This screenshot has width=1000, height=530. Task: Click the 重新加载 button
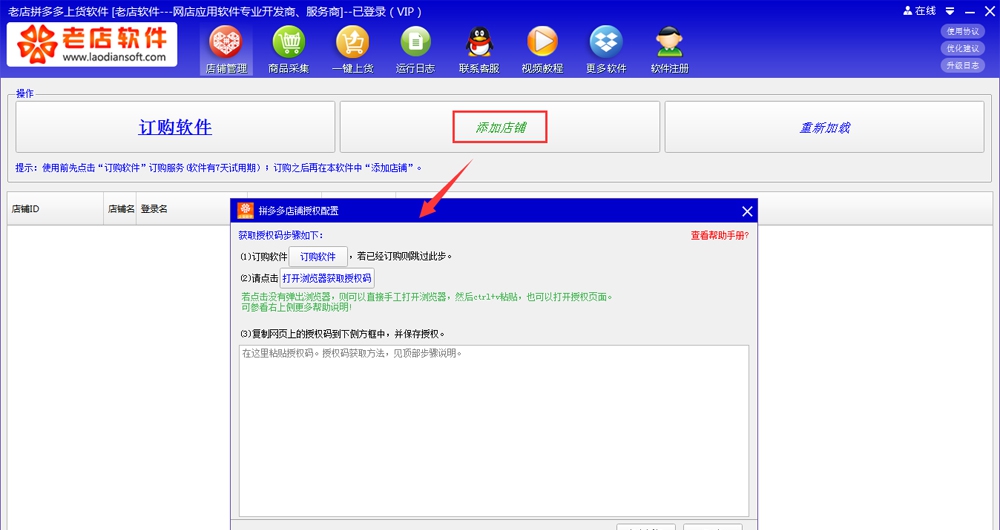click(825, 127)
